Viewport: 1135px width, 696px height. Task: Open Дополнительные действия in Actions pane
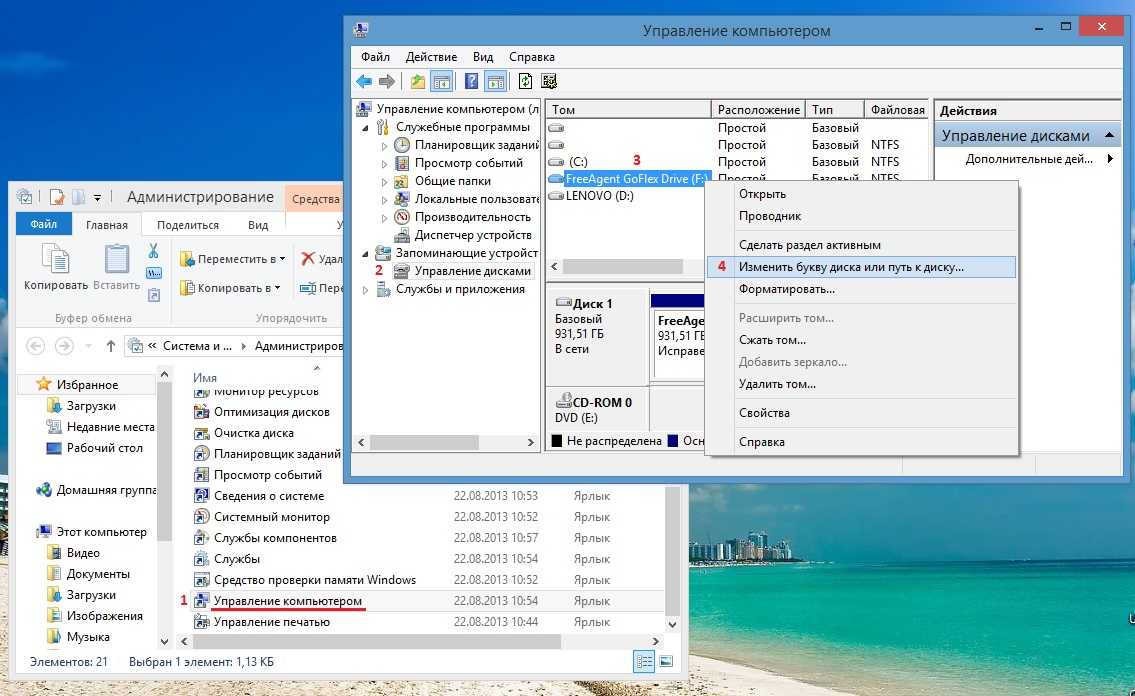1029,159
